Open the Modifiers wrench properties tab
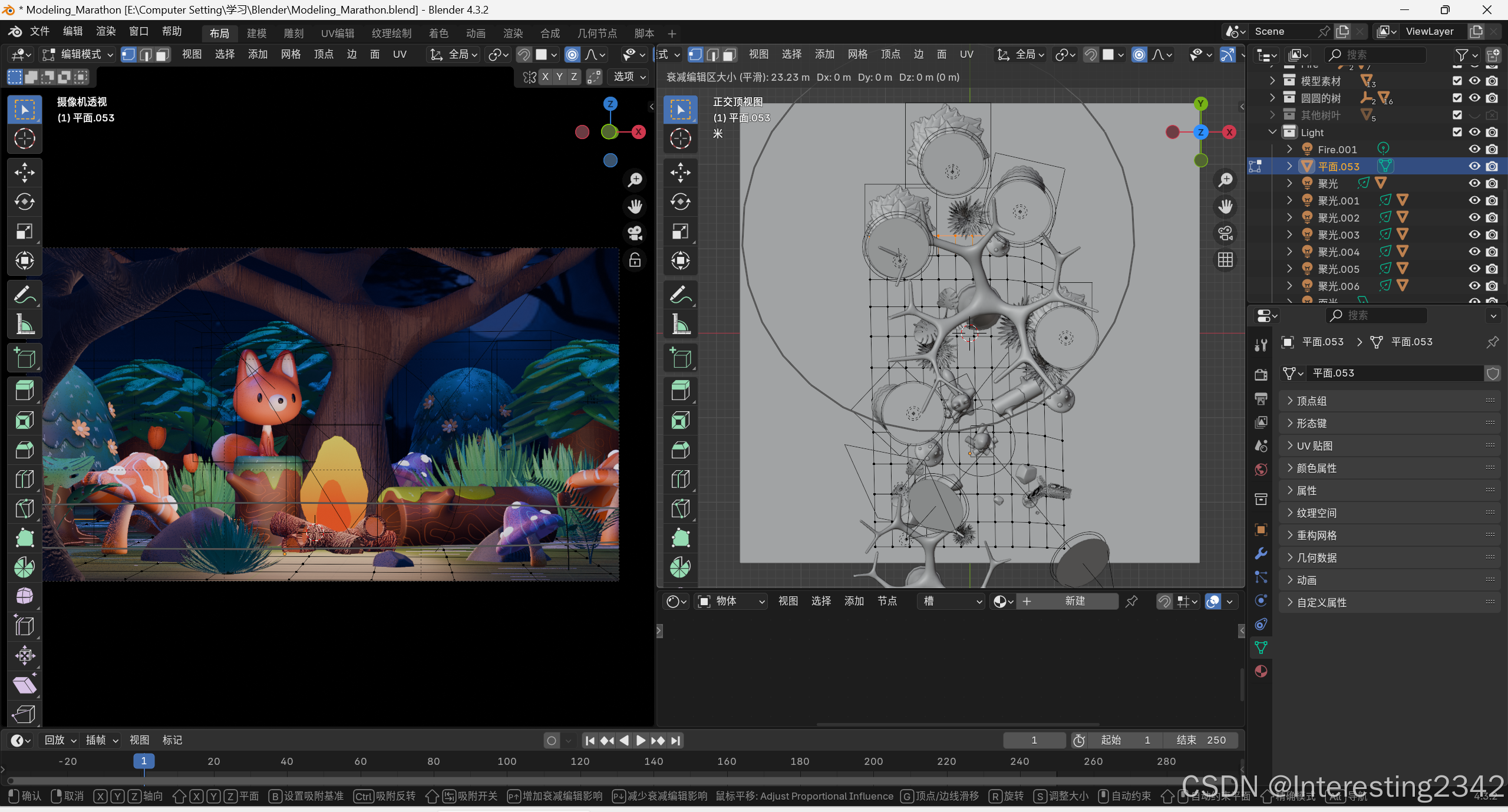The image size is (1508, 812). tap(1260, 553)
